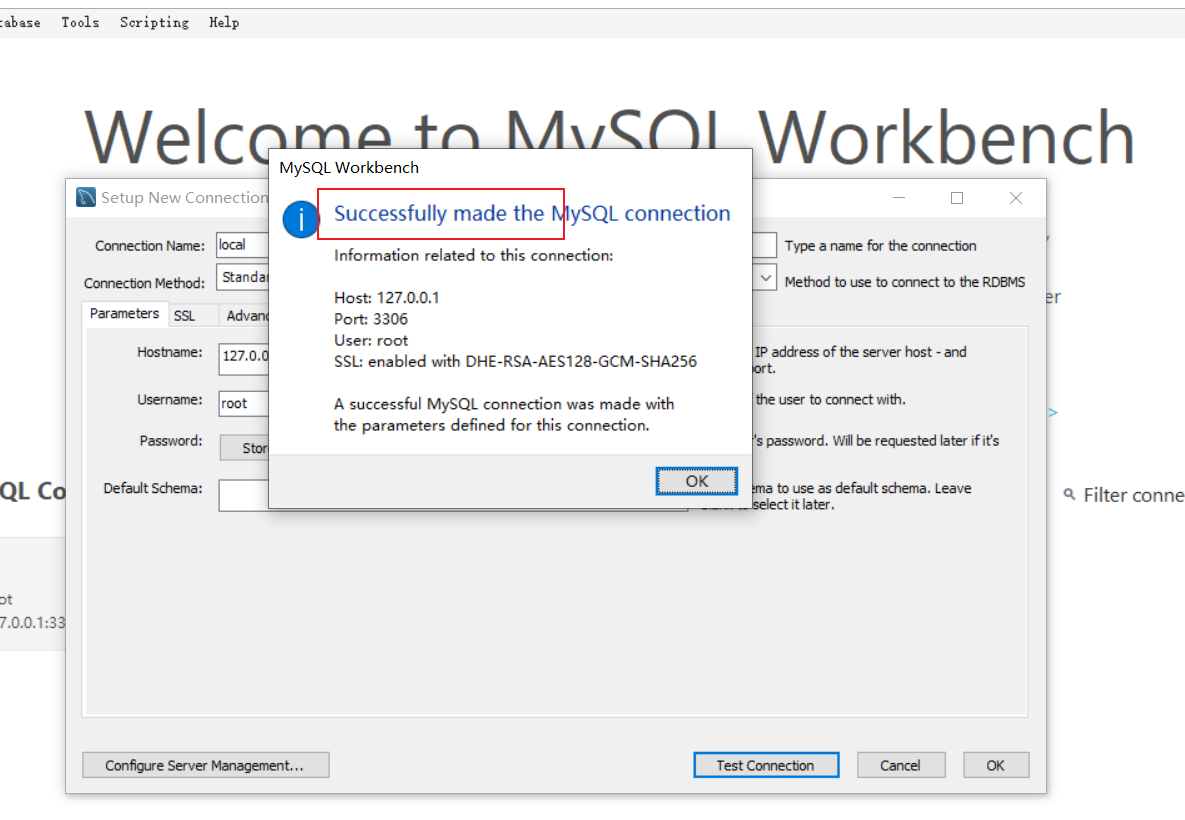Viewport: 1185px width, 820px height.
Task: Click the Connection Name field containing local
Action: [x=243, y=245]
